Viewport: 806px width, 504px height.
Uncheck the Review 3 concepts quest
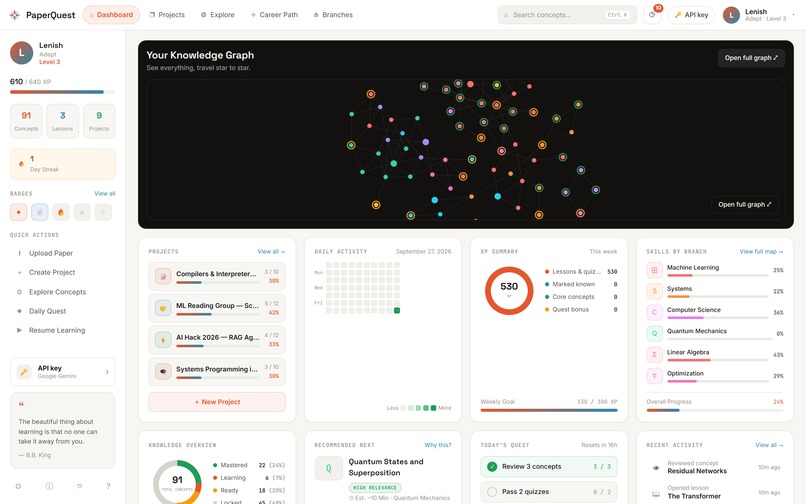click(492, 466)
